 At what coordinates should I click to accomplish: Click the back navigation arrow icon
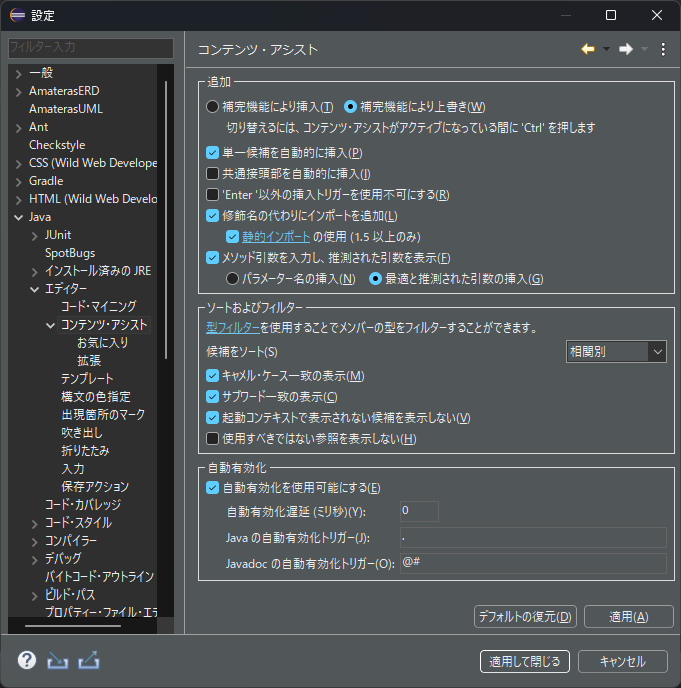pos(588,49)
